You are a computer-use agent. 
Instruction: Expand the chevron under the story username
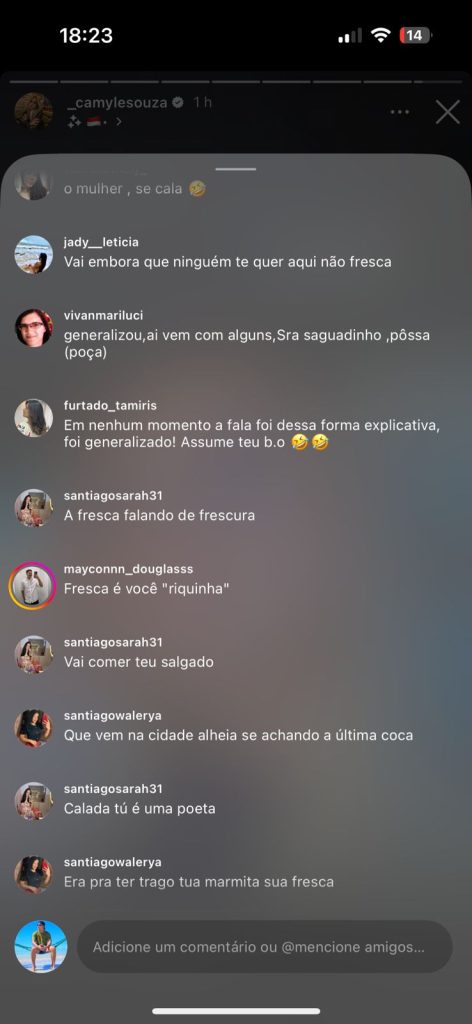tap(119, 122)
